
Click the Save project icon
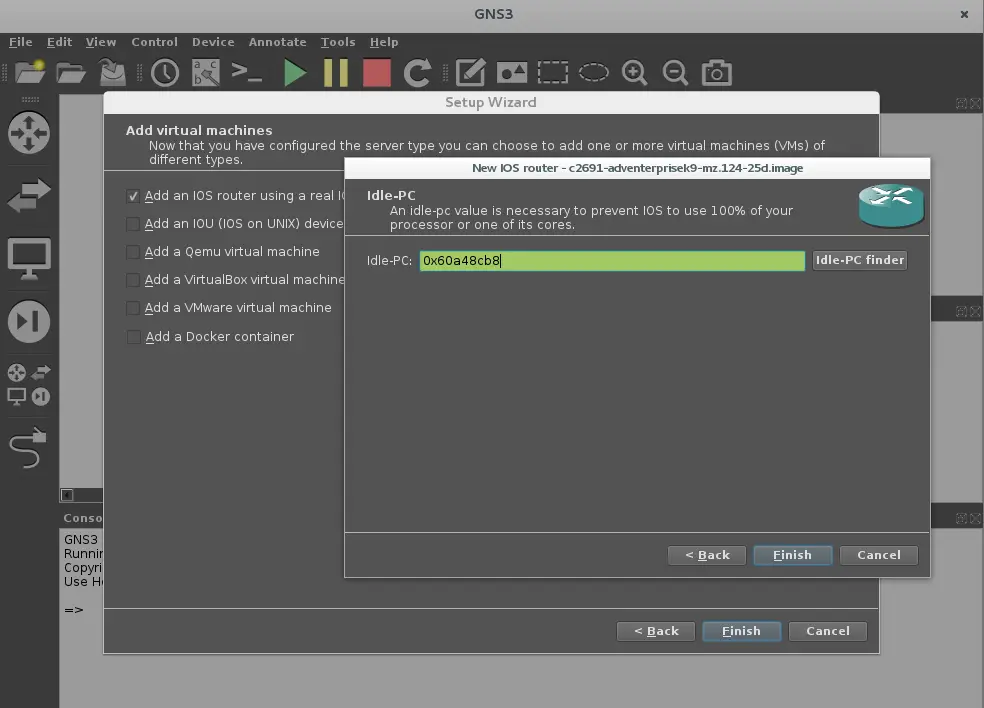coord(113,73)
